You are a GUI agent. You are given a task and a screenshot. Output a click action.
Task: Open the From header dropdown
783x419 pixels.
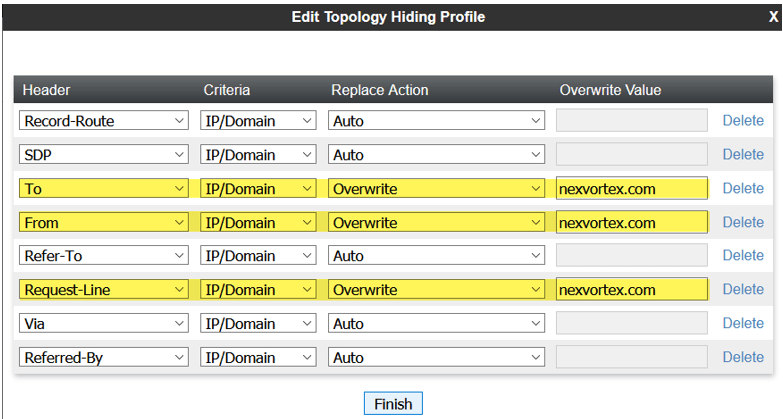coord(104,222)
